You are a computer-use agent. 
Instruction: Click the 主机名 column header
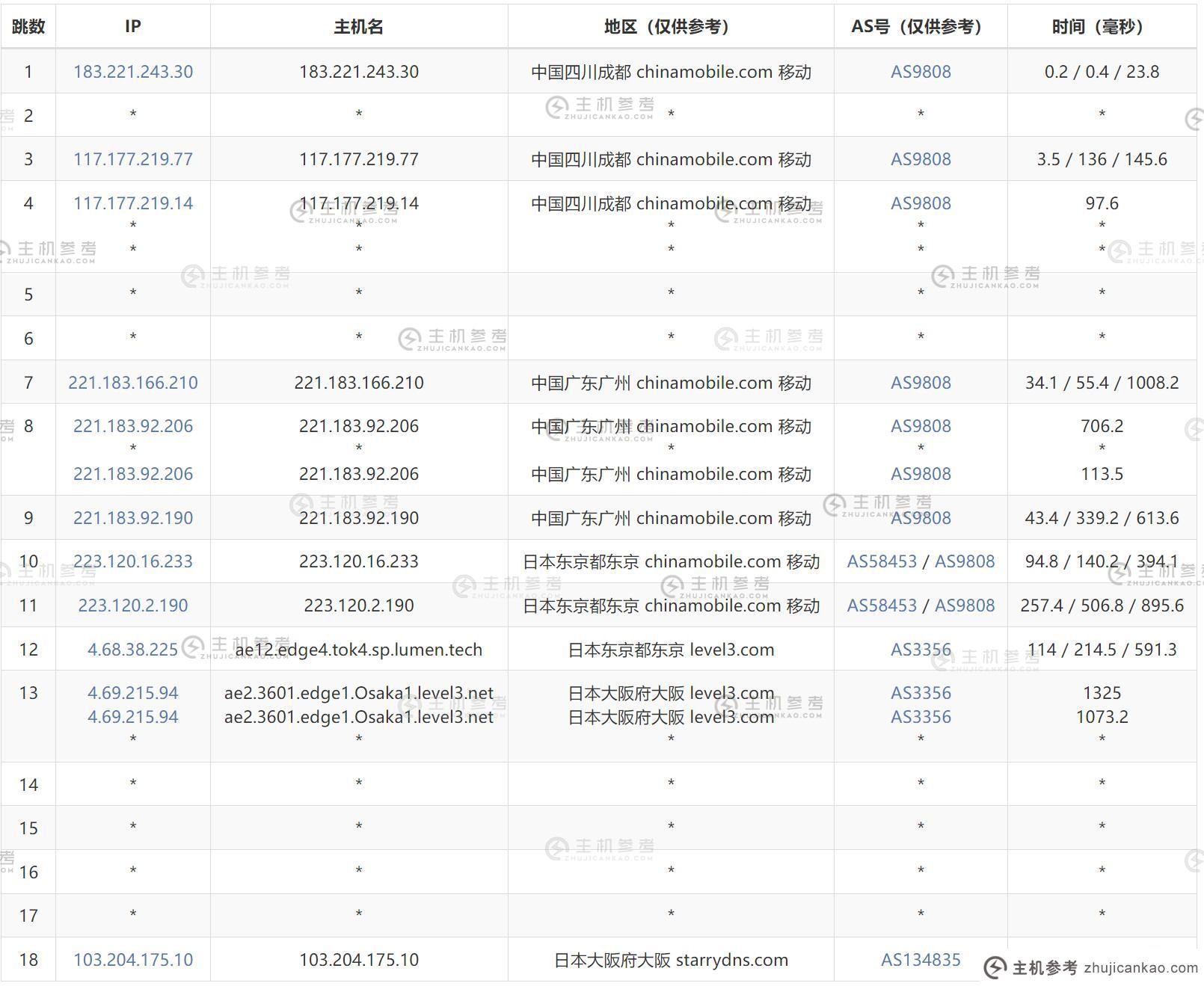[359, 27]
